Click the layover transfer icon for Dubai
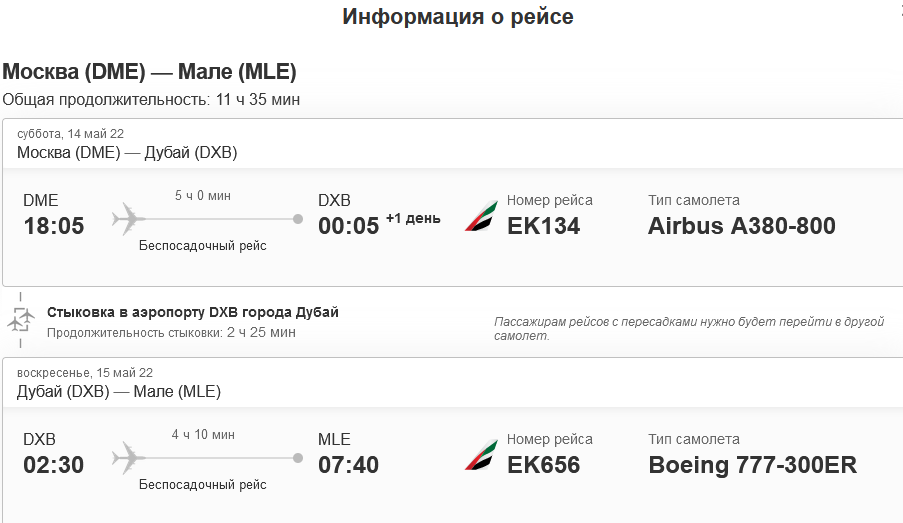The width and height of the screenshot is (903, 523). click(20, 320)
